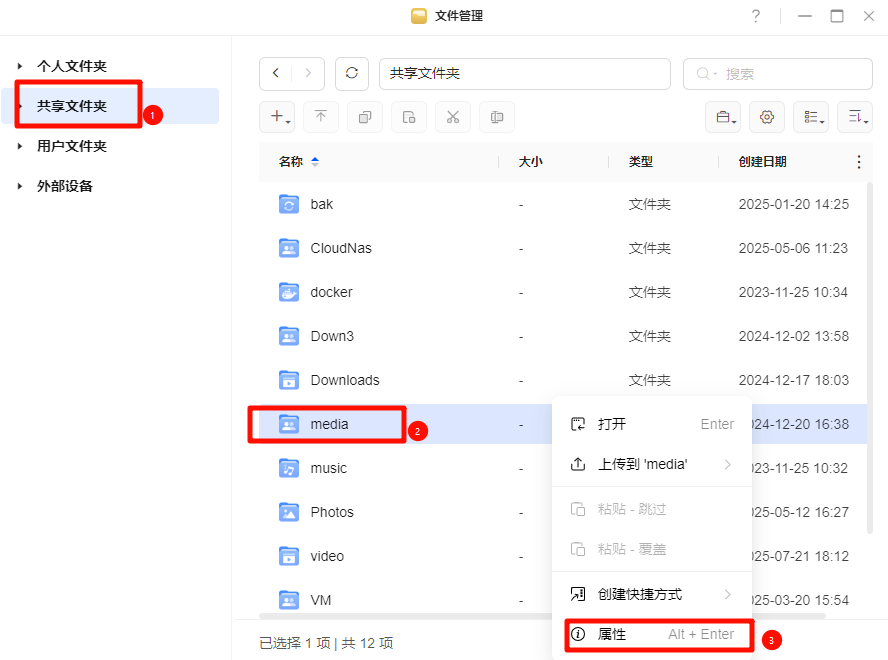Screen dimensions: 888x660
Task: Click the scissors cut icon
Action: coord(453,117)
